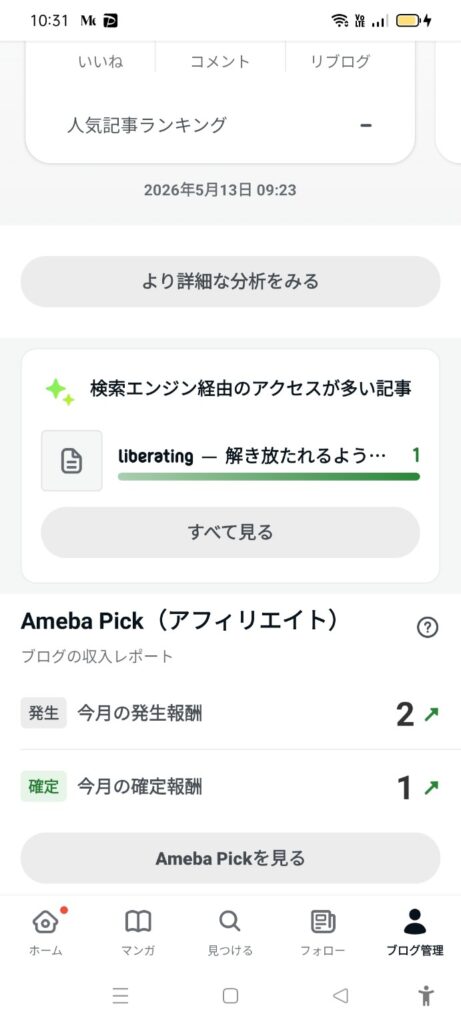Image resolution: width=461 pixels, height=1024 pixels.
Task: Open the Follow news icon
Action: (x=323, y=922)
